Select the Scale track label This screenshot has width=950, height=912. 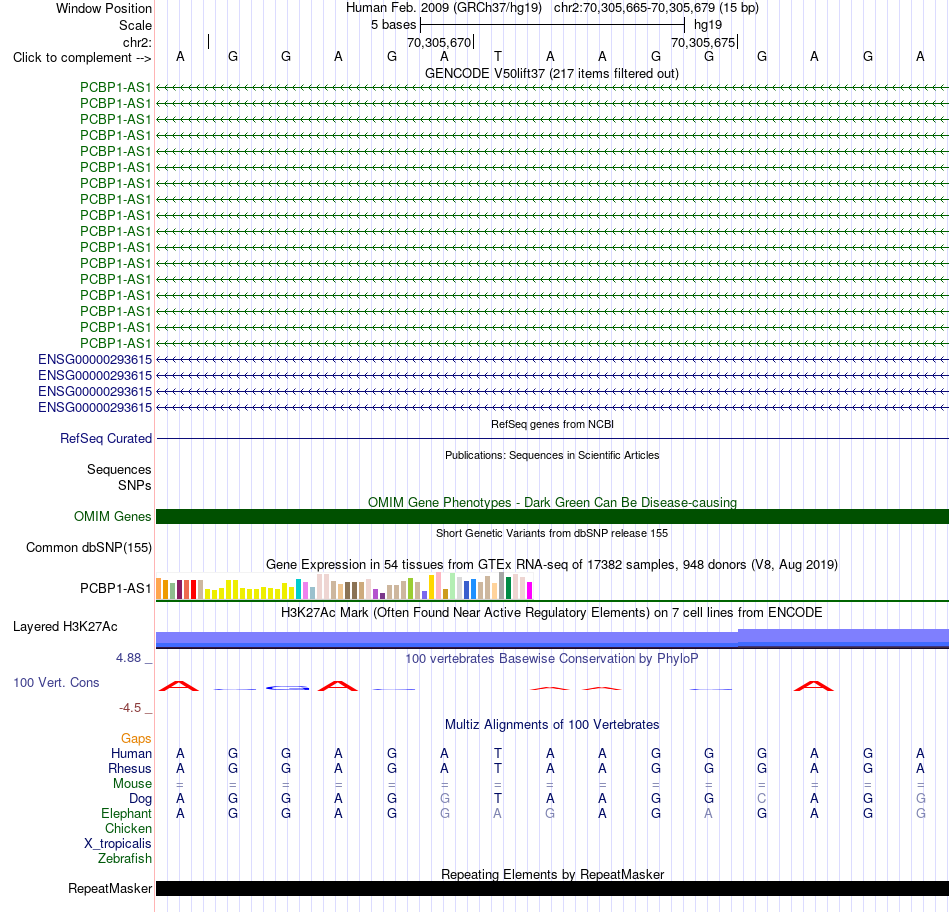coord(135,25)
